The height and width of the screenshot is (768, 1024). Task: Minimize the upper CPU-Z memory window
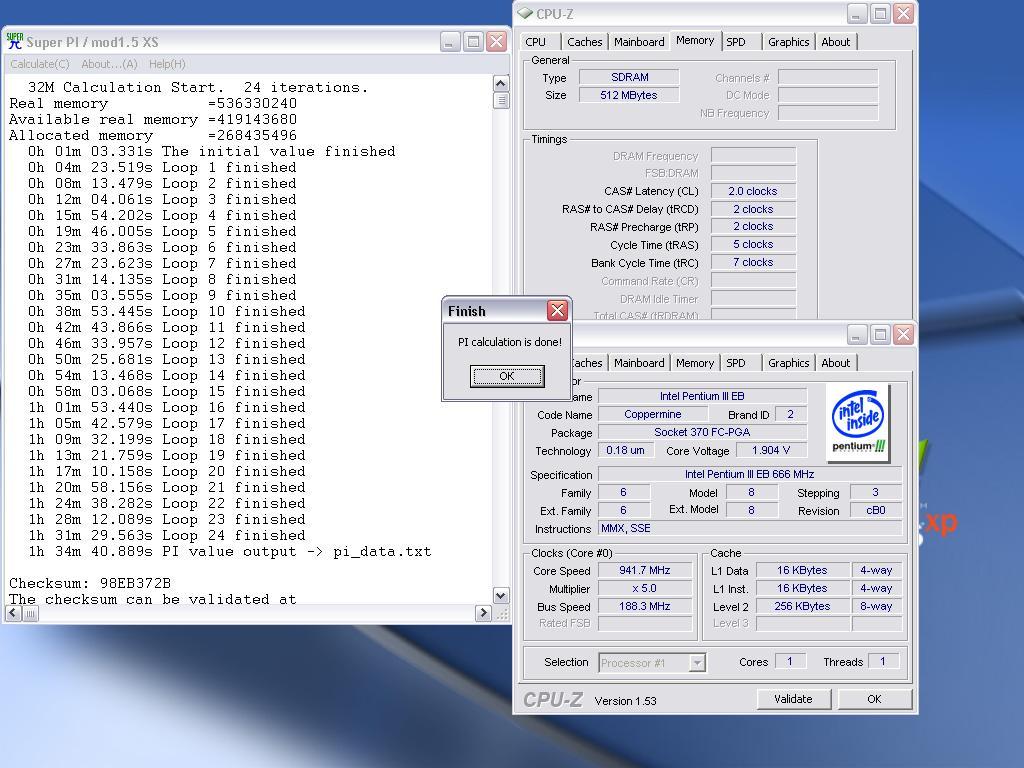click(857, 14)
